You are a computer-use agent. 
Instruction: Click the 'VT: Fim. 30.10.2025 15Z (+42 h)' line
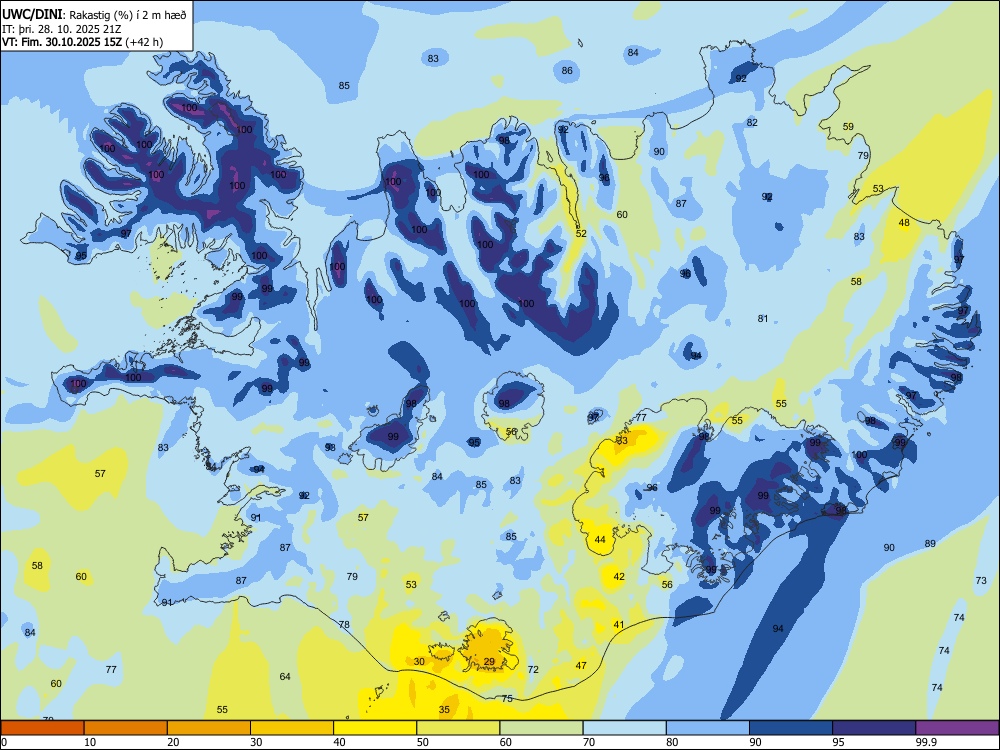[82, 42]
